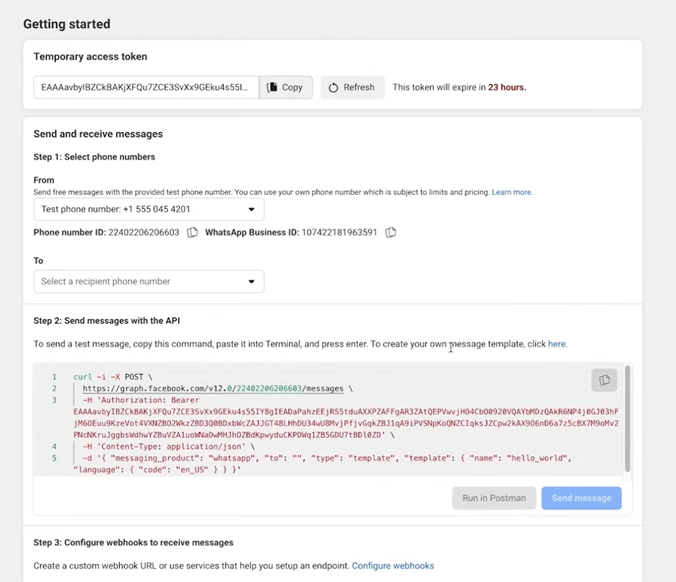676x582 pixels.
Task: Copy the curl command with code-block icon
Action: 604,380
